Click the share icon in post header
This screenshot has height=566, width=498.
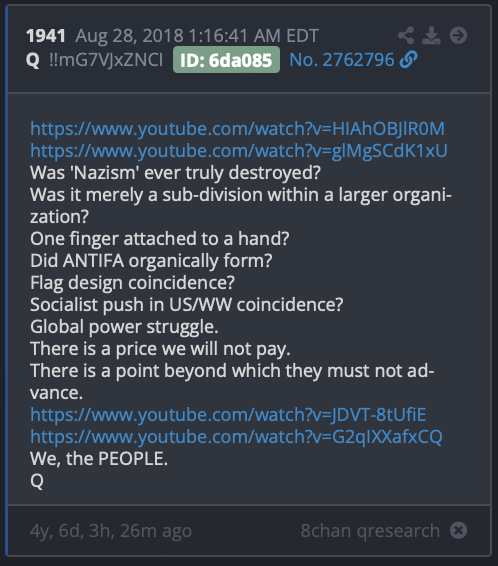[406, 35]
